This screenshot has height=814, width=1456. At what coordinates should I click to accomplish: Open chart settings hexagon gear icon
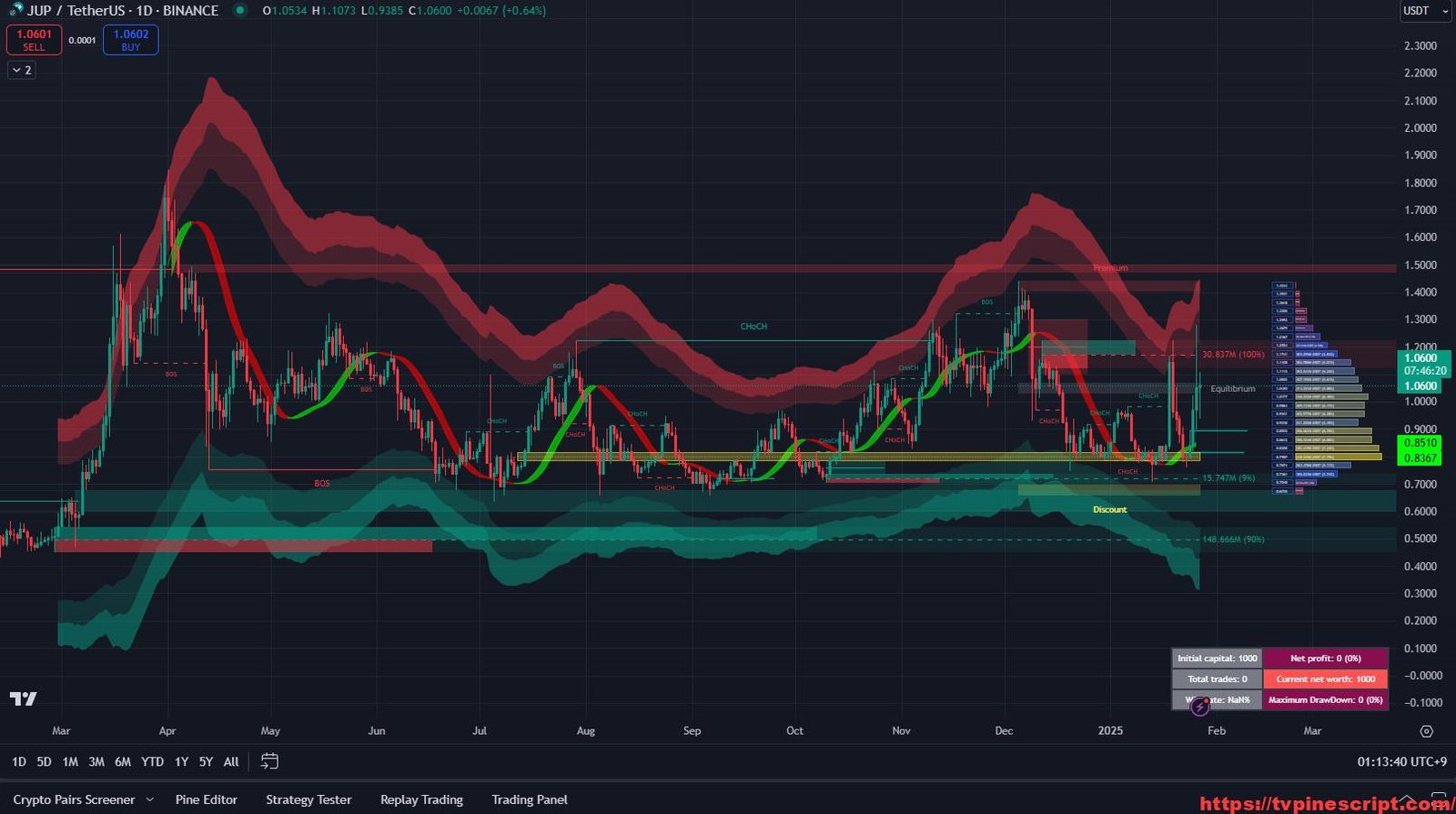(1426, 731)
